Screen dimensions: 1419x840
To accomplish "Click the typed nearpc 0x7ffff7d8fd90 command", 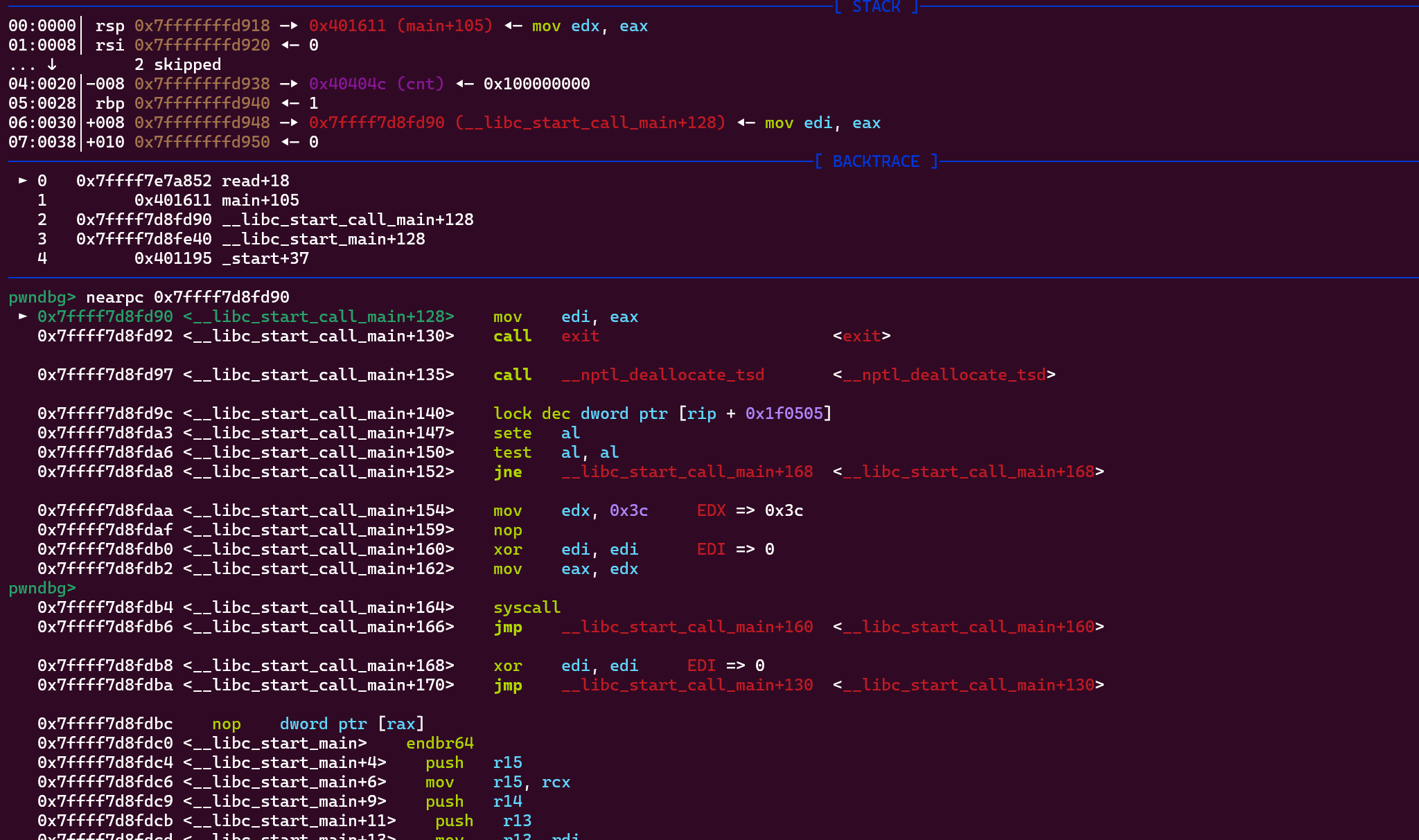I will (x=187, y=297).
